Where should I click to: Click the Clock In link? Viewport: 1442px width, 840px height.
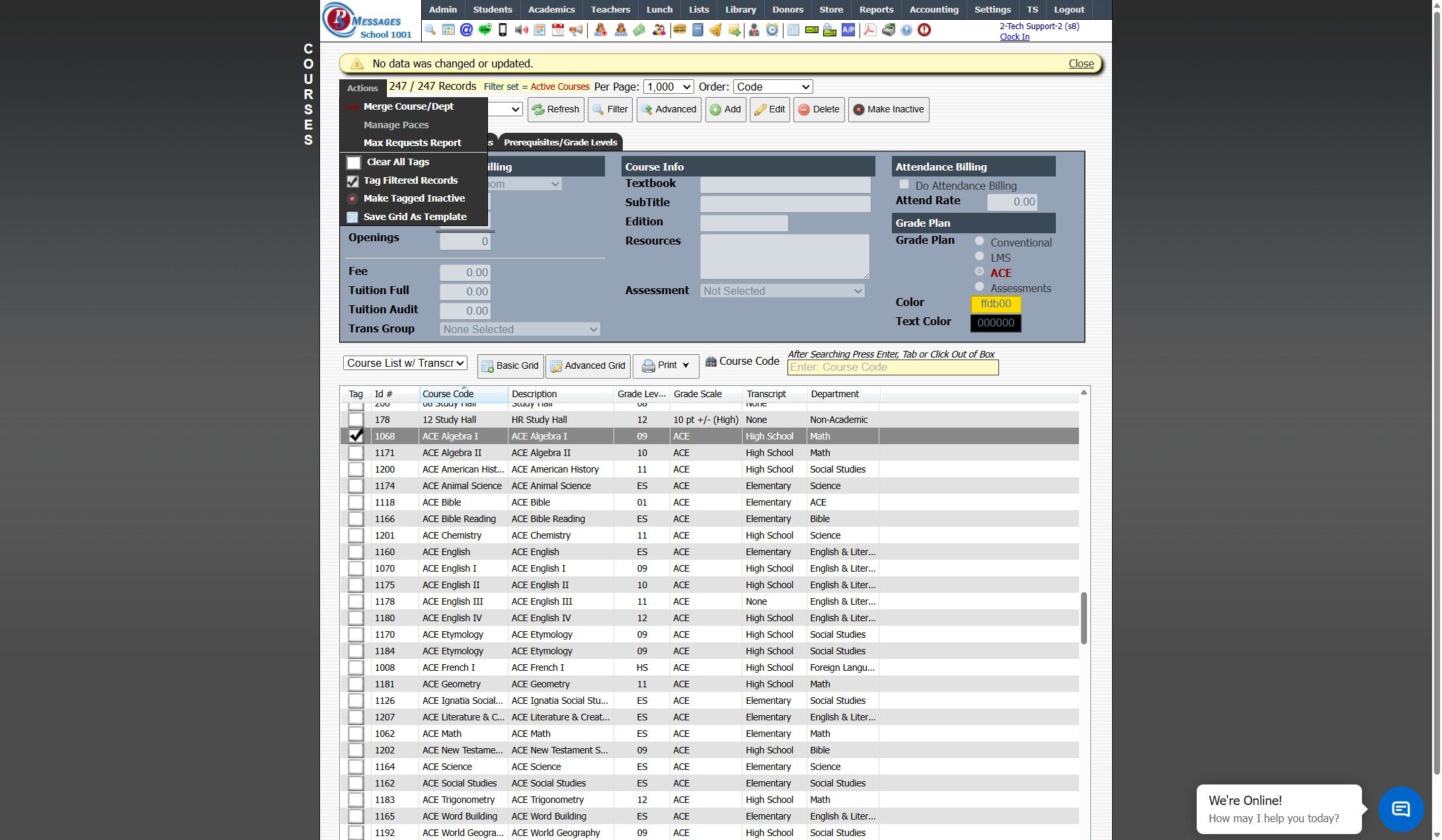point(1014,37)
